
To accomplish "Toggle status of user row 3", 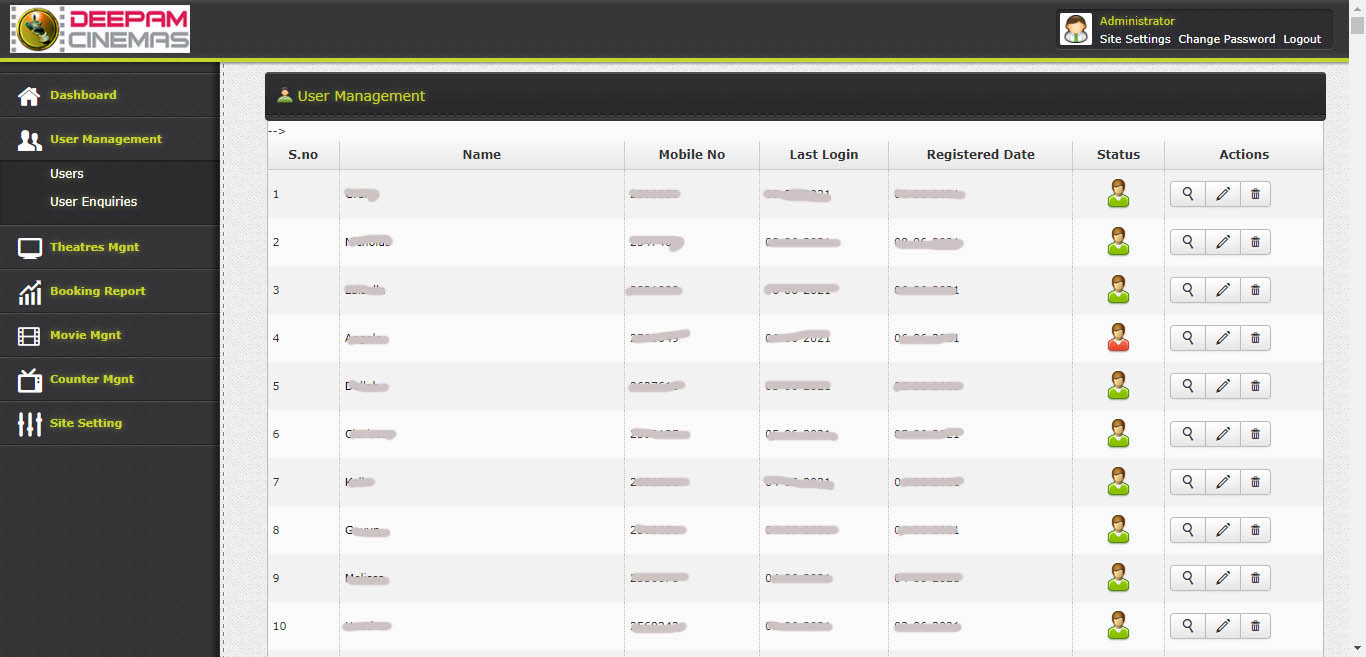I will [x=1118, y=289].
